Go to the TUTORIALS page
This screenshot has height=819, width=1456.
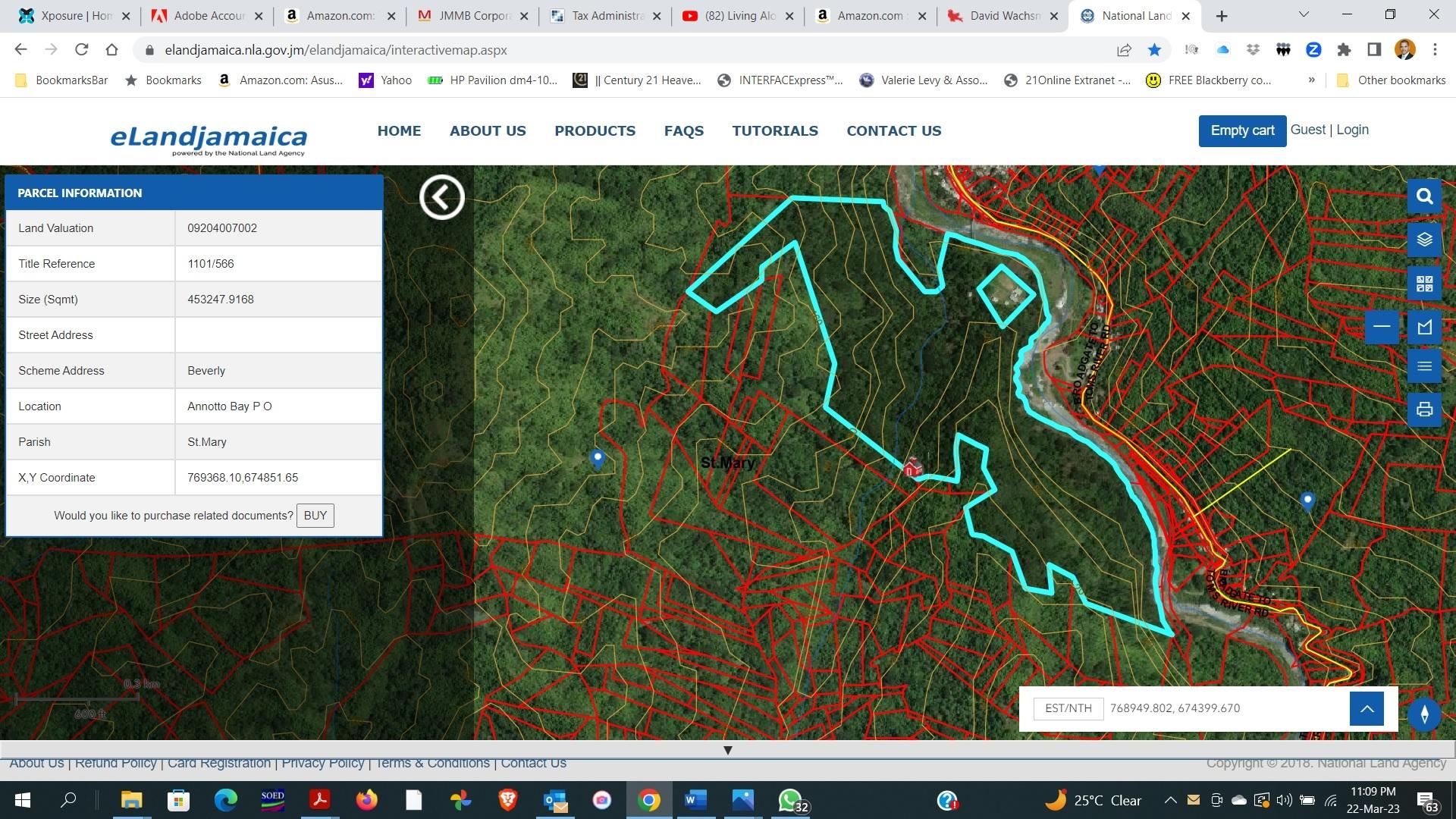pos(774,130)
